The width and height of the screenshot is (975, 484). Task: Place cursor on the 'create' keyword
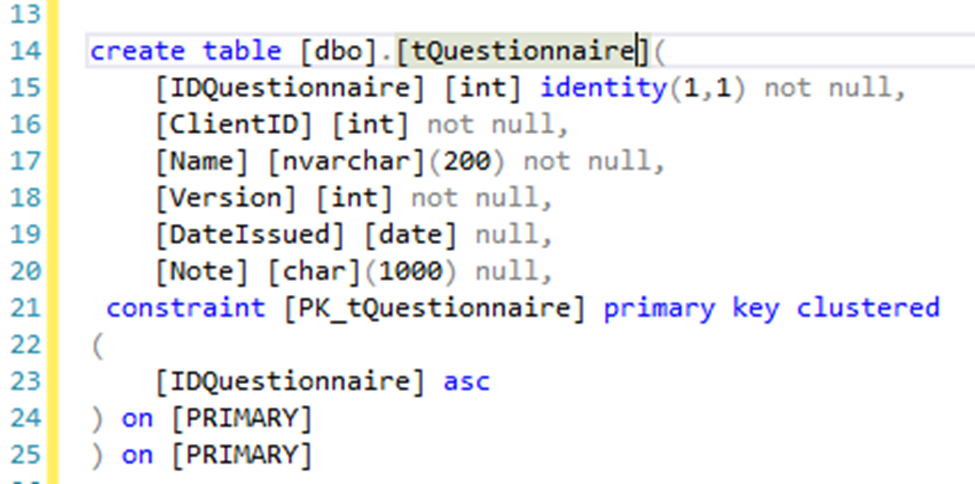pyautogui.click(x=137, y=50)
